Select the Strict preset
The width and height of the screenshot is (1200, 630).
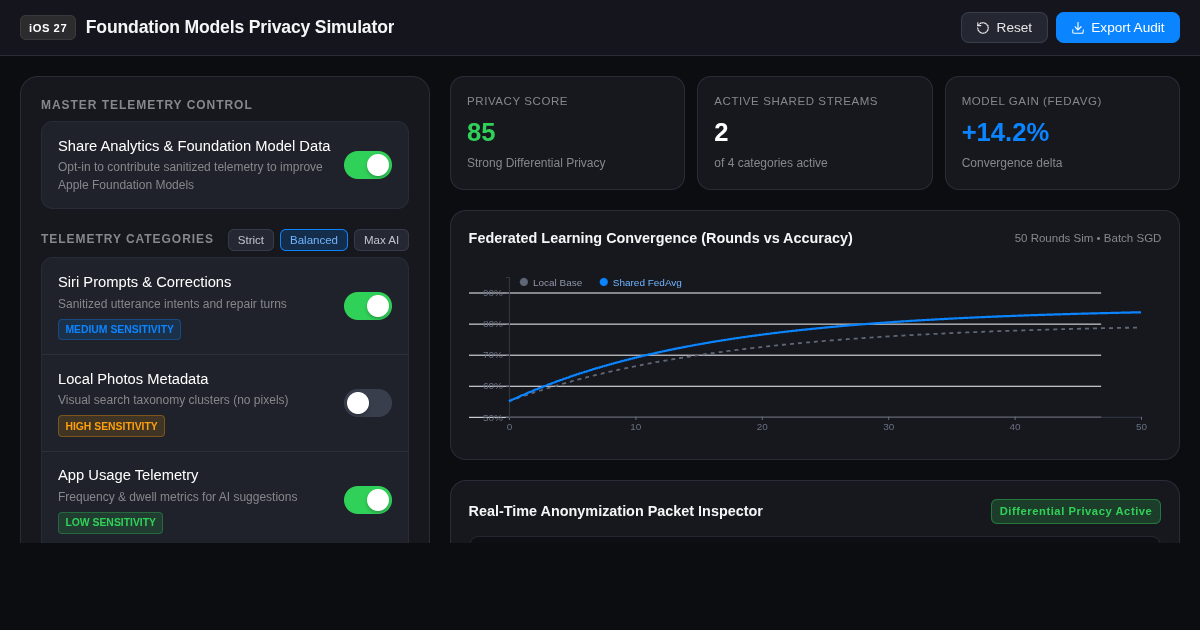point(251,240)
